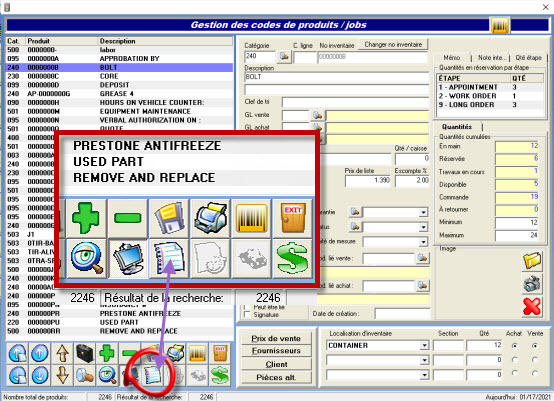
Task: Edit the Prix de liste field
Action: pos(368,181)
